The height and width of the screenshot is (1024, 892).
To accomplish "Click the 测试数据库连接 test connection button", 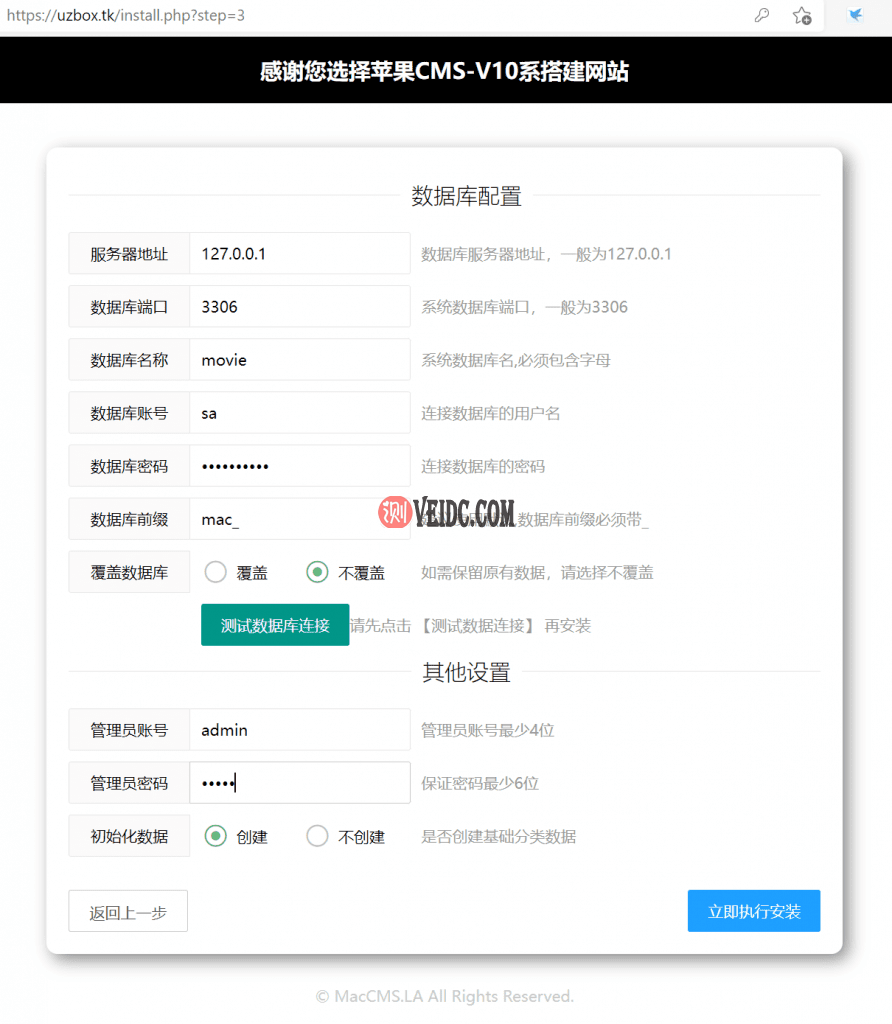I will pyautogui.click(x=275, y=624).
